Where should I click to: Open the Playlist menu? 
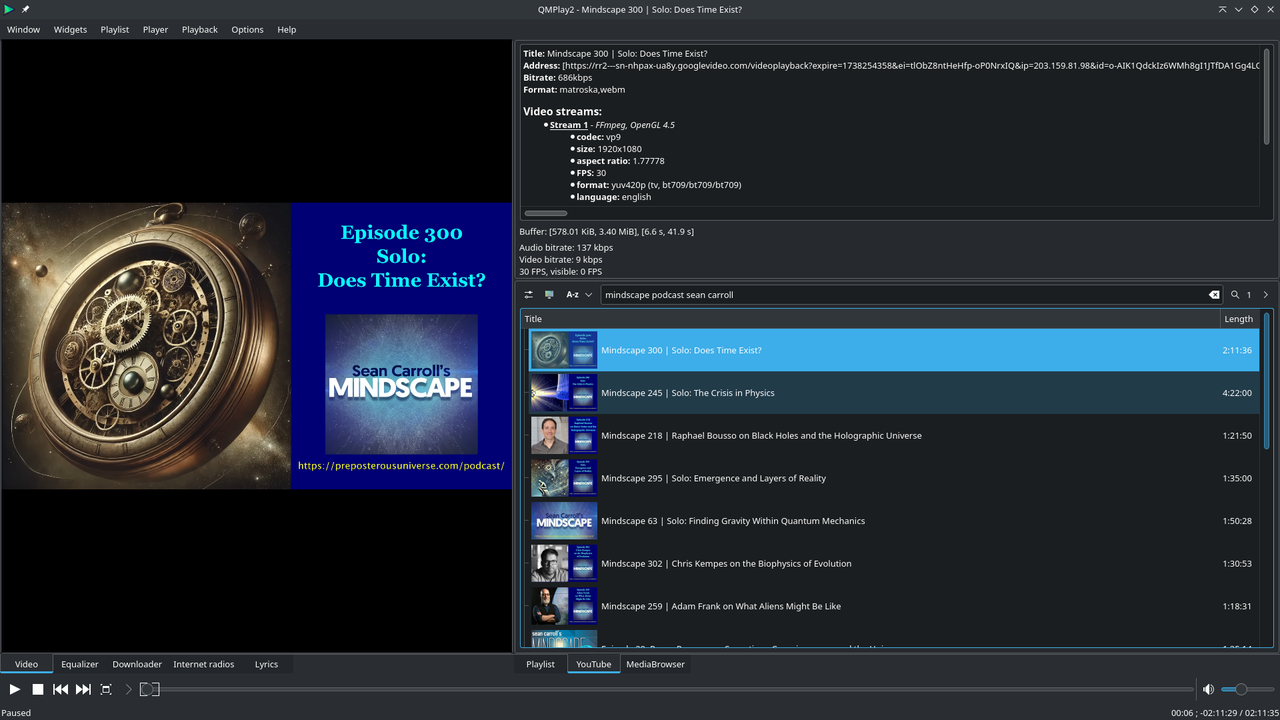point(115,29)
